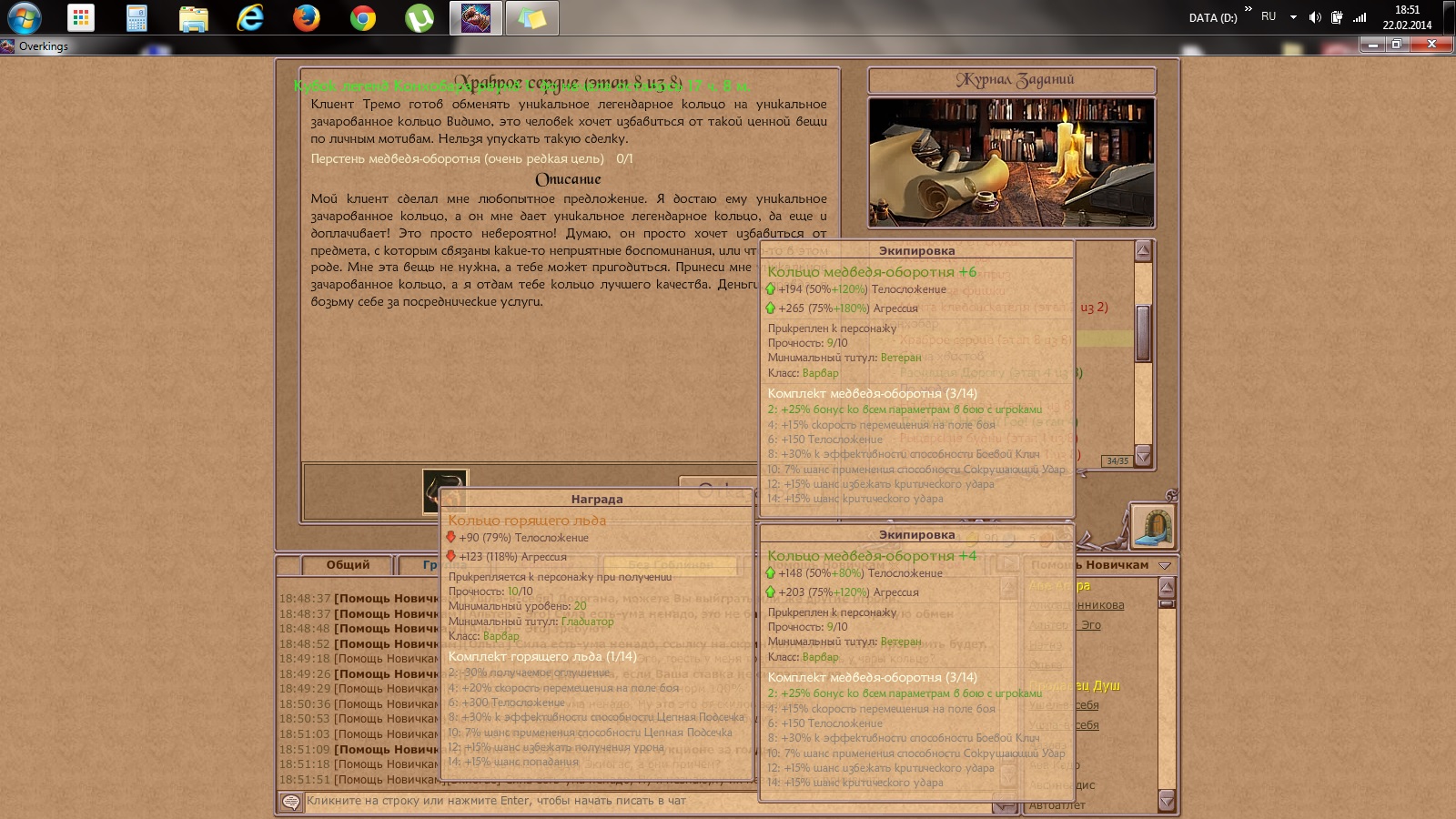Click the Журнал Заданий header
The height and width of the screenshot is (819, 1456).
(1012, 80)
